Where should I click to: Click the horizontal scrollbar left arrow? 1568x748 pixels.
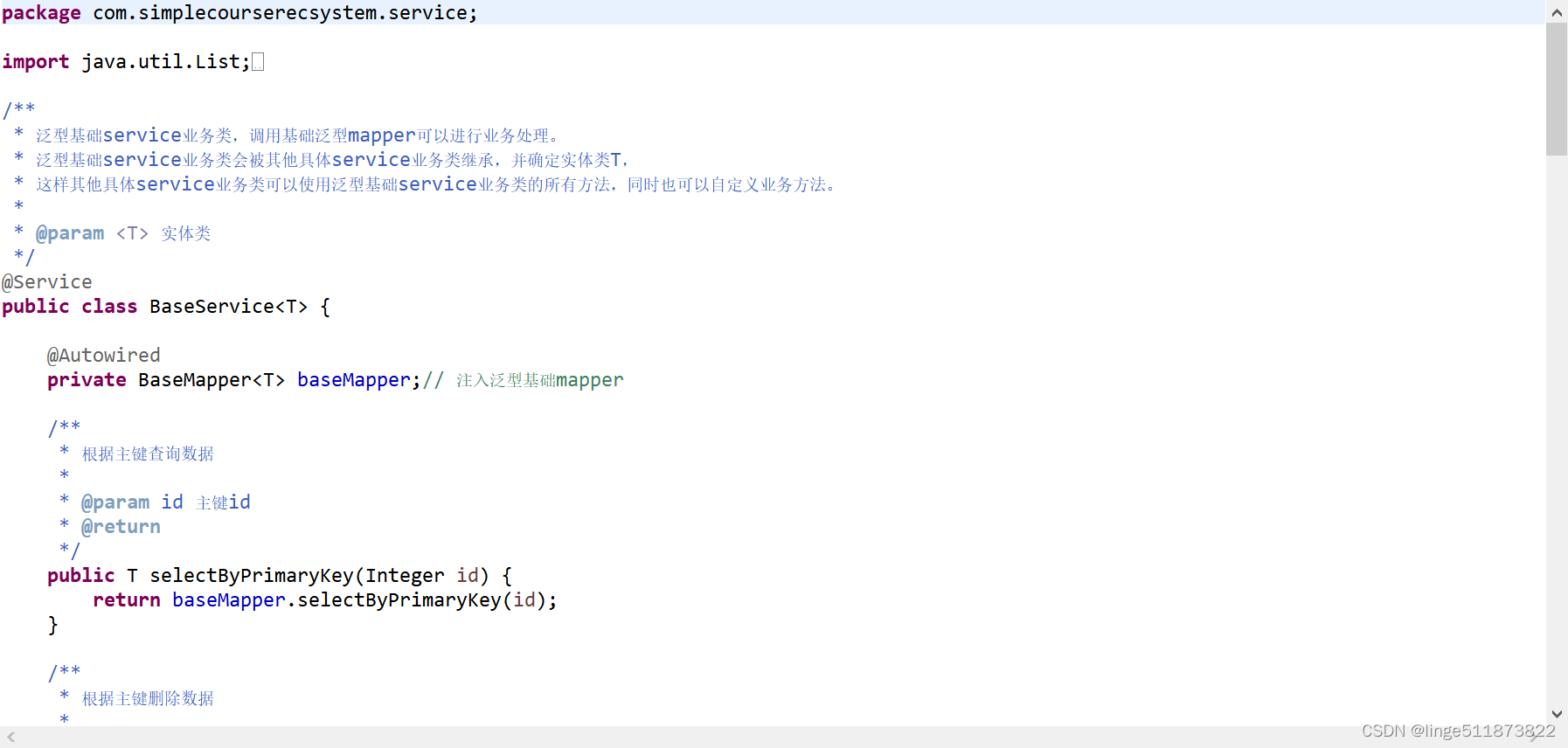pos(10,737)
